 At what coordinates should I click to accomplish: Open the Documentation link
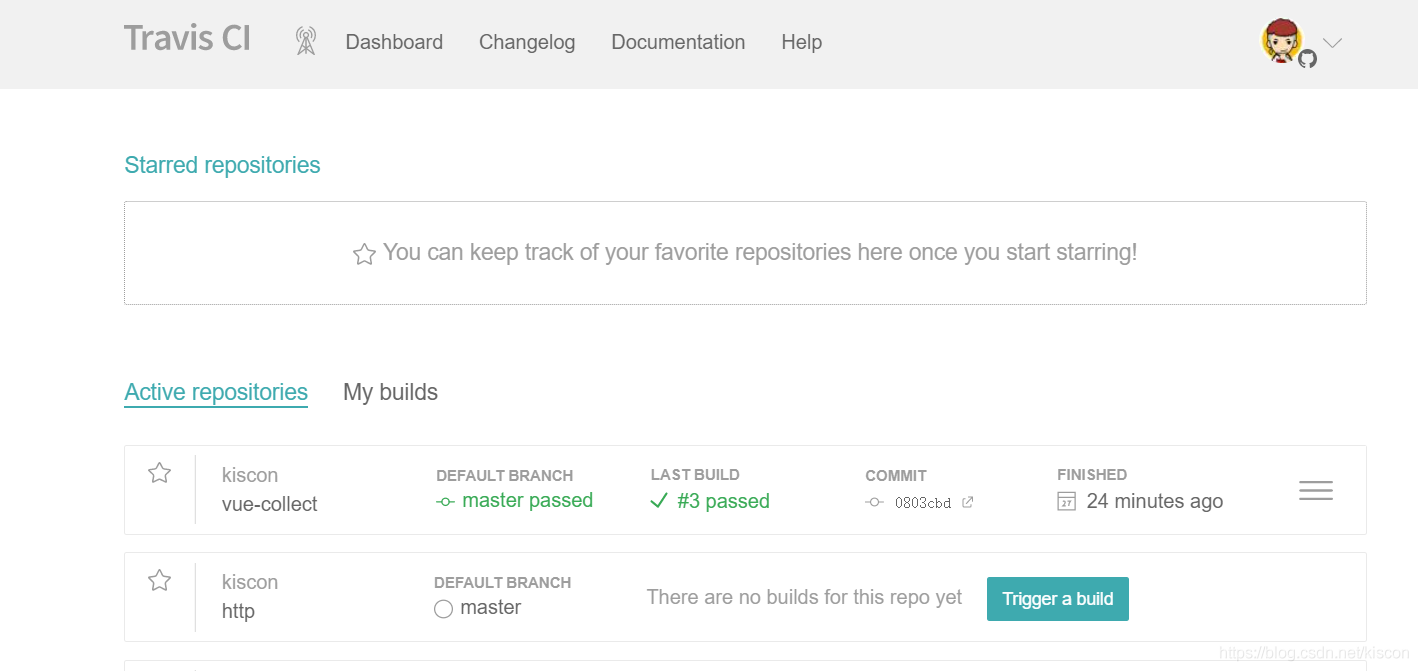pos(678,42)
